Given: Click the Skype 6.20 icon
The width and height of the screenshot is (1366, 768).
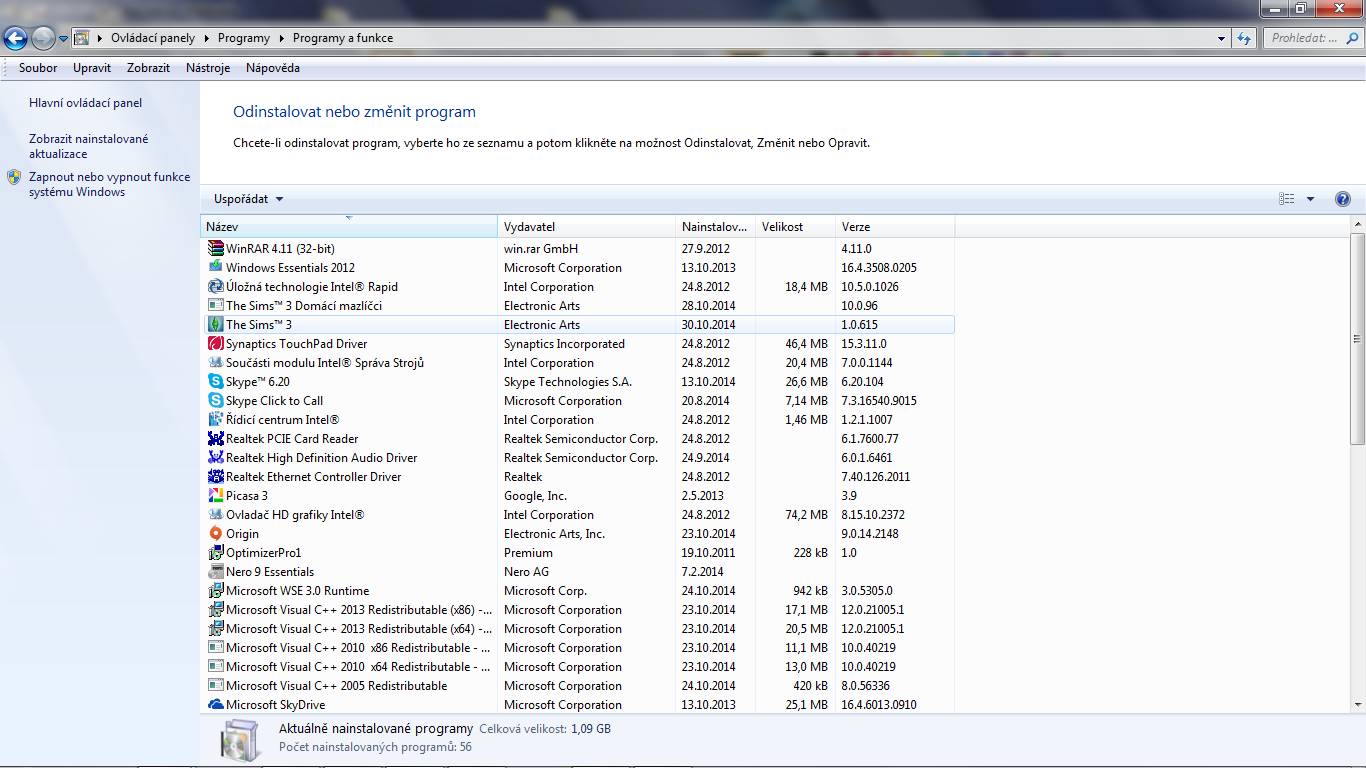Looking at the screenshot, I should (215, 381).
